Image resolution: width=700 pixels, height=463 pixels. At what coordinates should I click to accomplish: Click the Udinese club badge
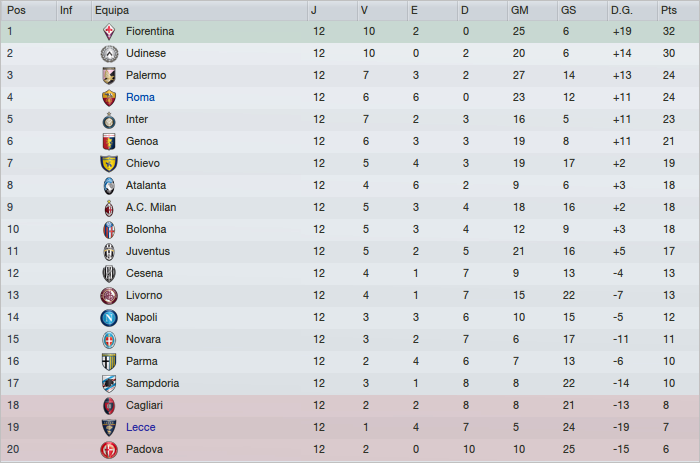click(x=109, y=53)
